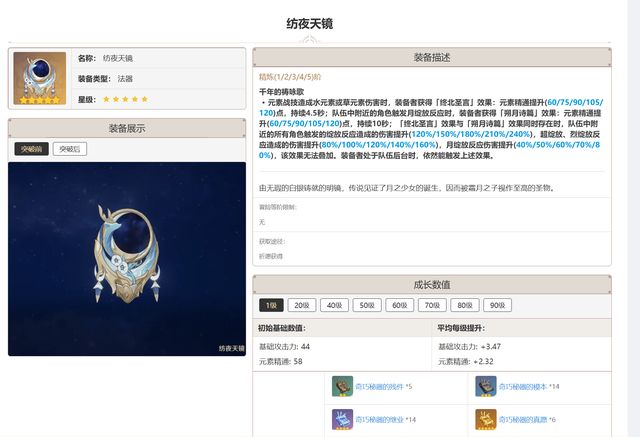Click the page title 纺夜天镜
The width and height of the screenshot is (640, 437).
coord(309,24)
